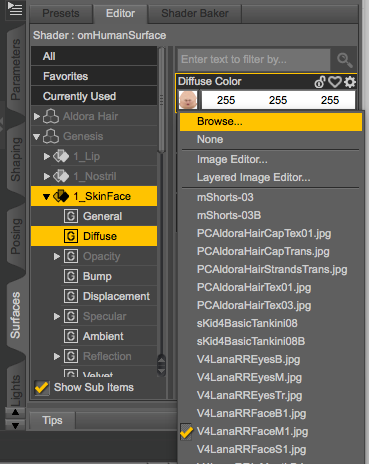Image resolution: width=369 pixels, height=464 pixels.
Task: Open the Lights side tab
Action: (x=16, y=388)
